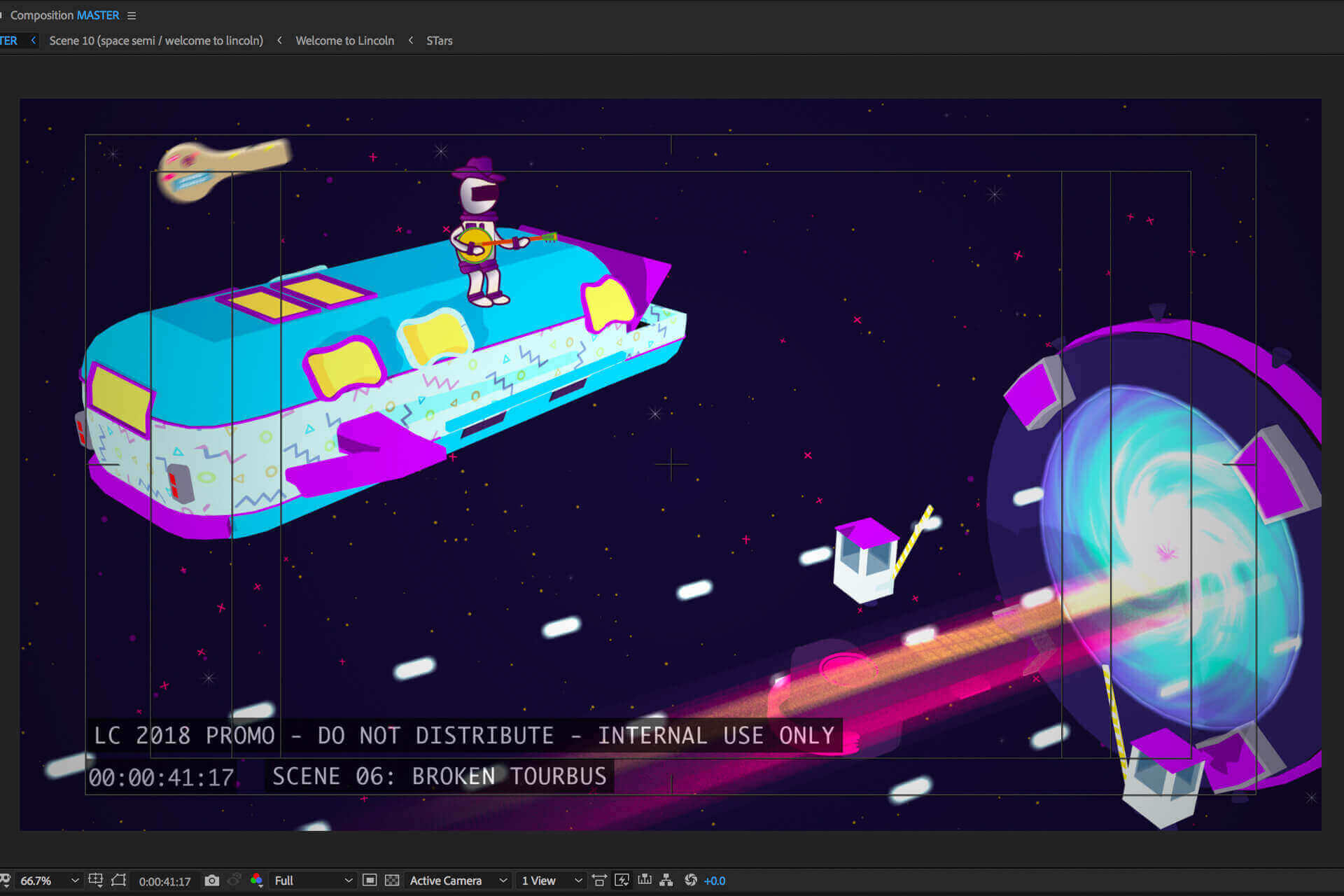Take a snapshot with camera icon
This screenshot has width=1344, height=896.
click(x=211, y=880)
